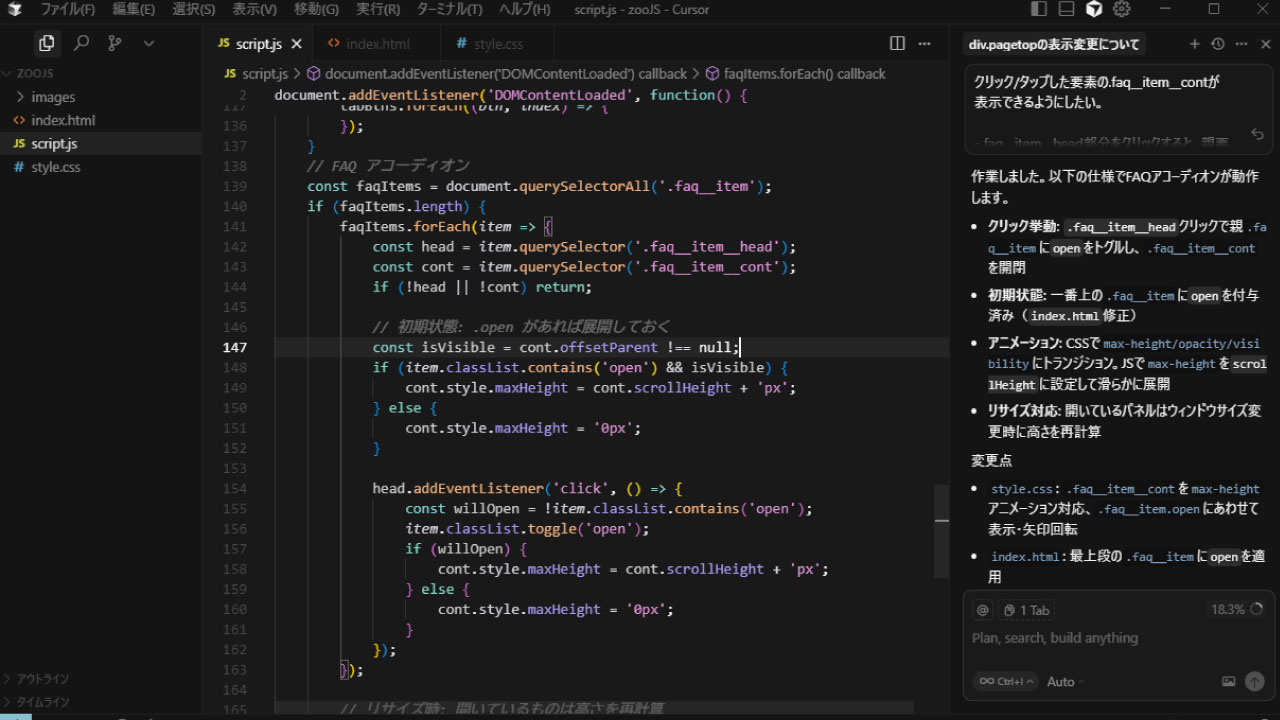Expand the タイムライン section
1280x720 pixels.
click(x=100, y=702)
